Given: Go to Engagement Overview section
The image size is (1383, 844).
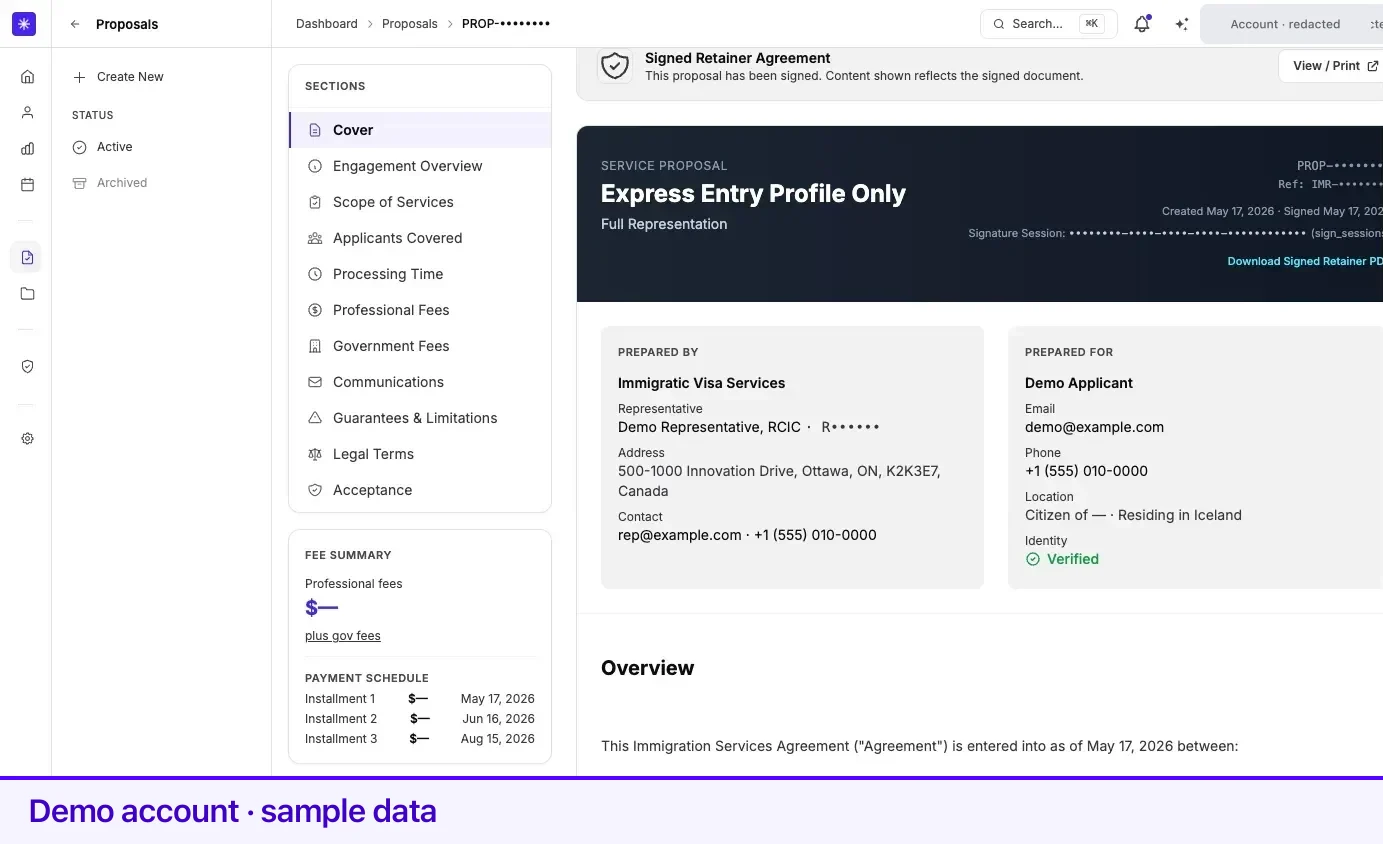Looking at the screenshot, I should [420, 166].
